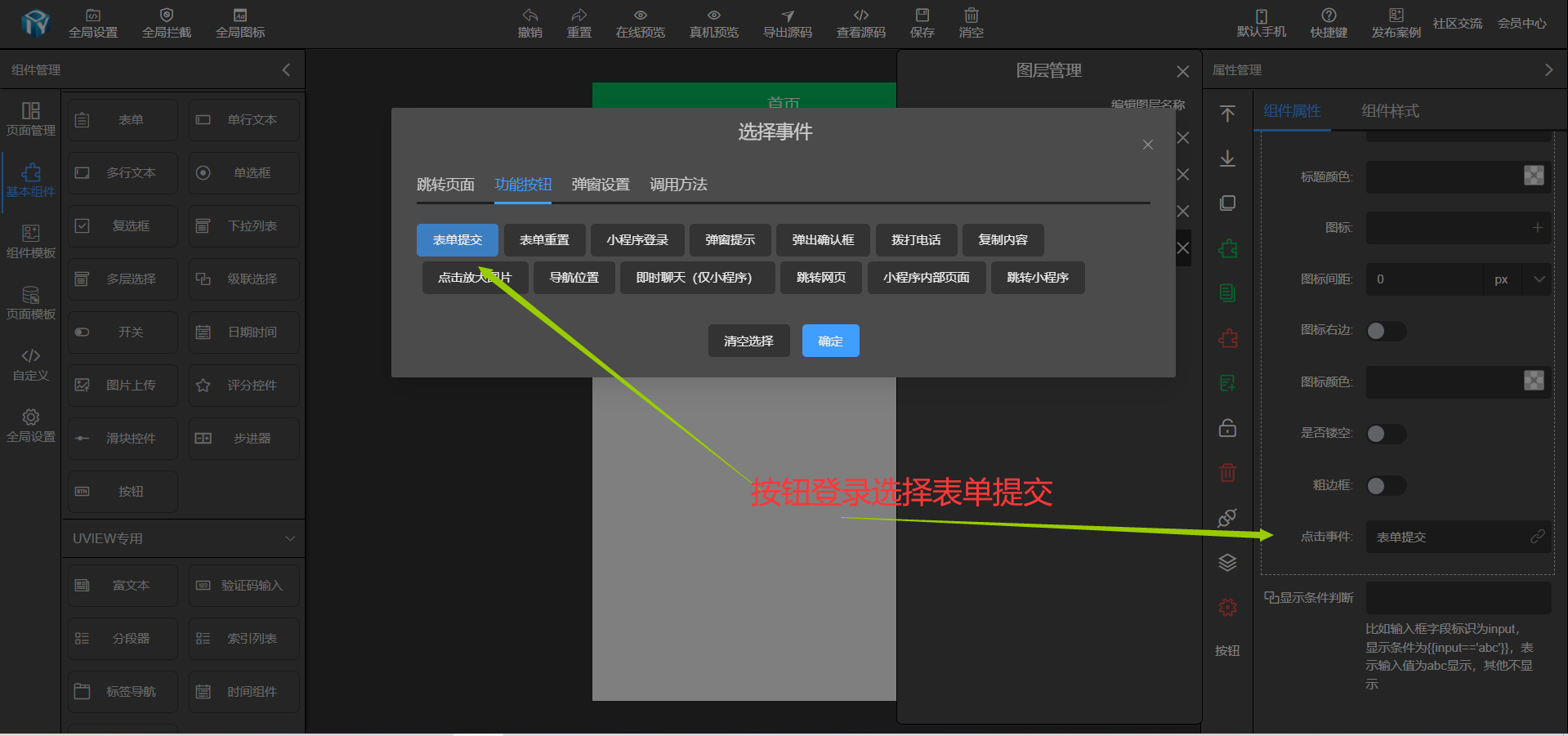This screenshot has height=736, width=1568.
Task: Click the 清空选择 button
Action: (x=748, y=341)
